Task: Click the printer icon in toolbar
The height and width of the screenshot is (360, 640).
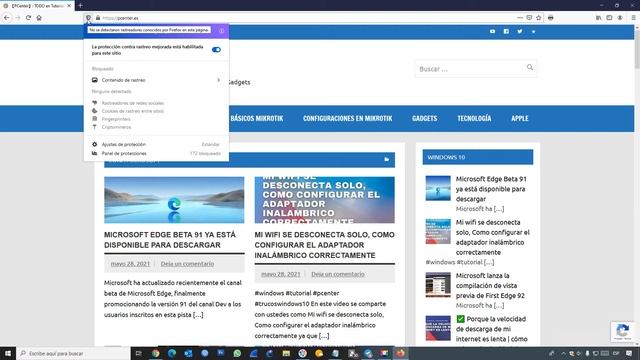Action: click(551, 18)
